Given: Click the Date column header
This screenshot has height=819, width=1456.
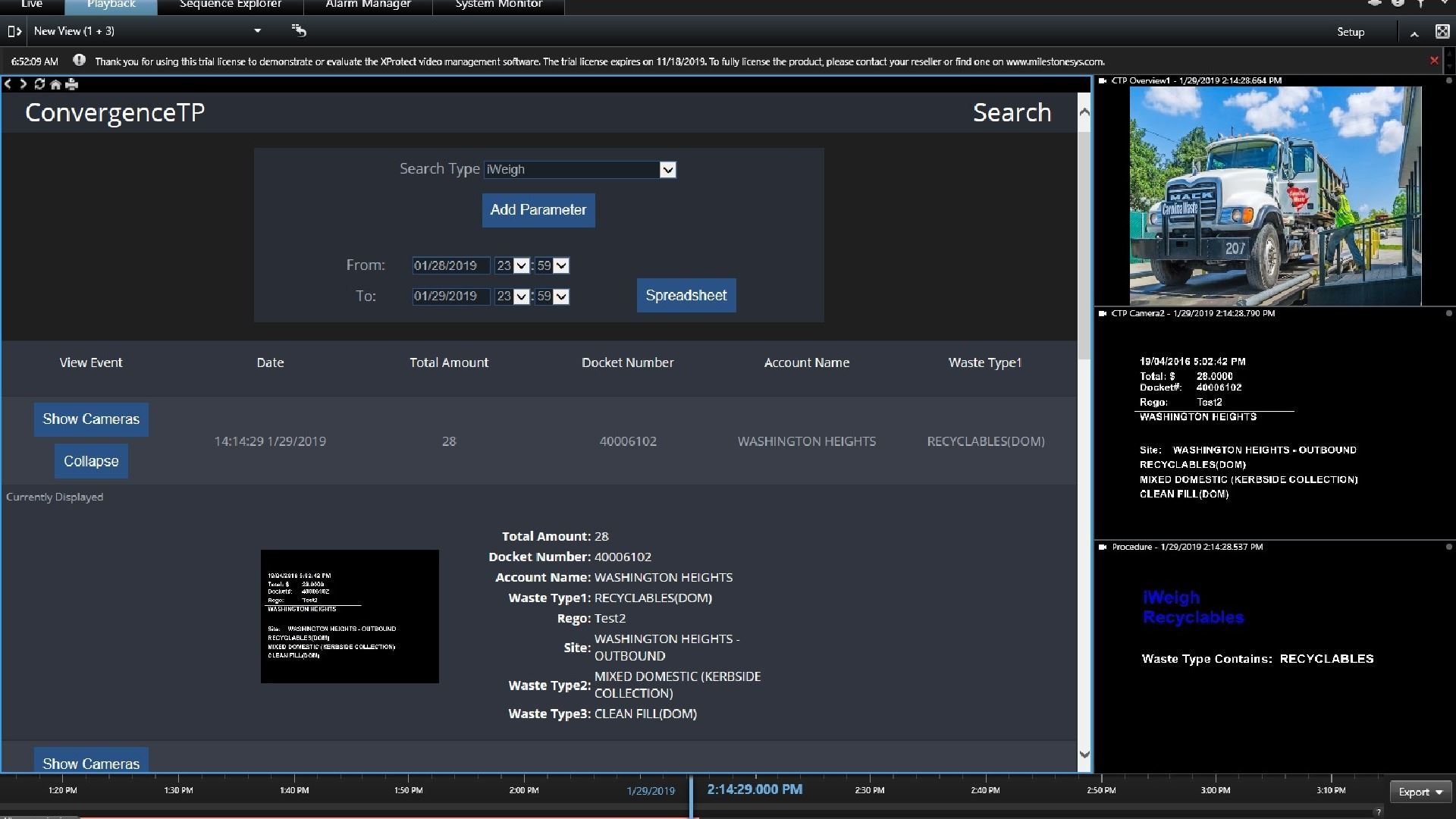Looking at the screenshot, I should (270, 362).
